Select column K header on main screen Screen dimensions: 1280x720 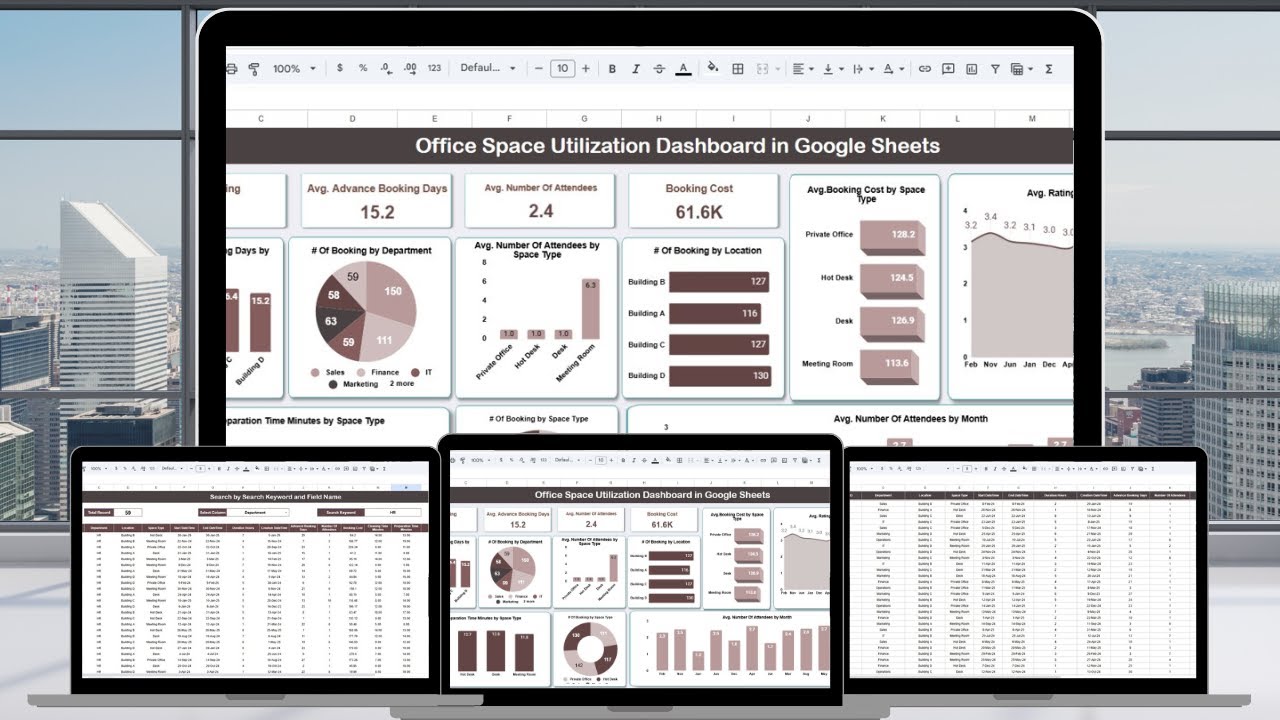(882, 119)
